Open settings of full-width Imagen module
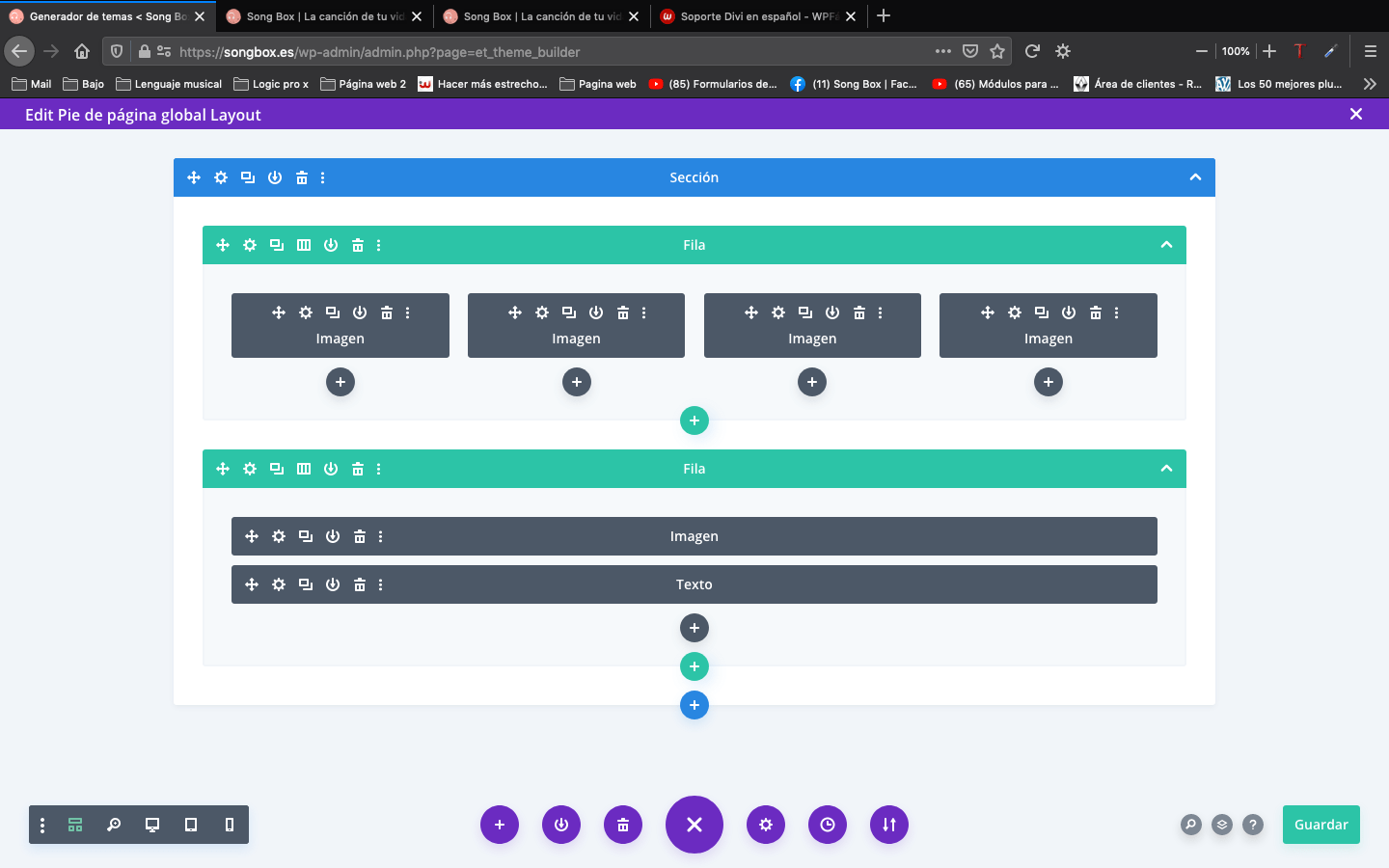The width and height of the screenshot is (1389, 868). (x=279, y=536)
